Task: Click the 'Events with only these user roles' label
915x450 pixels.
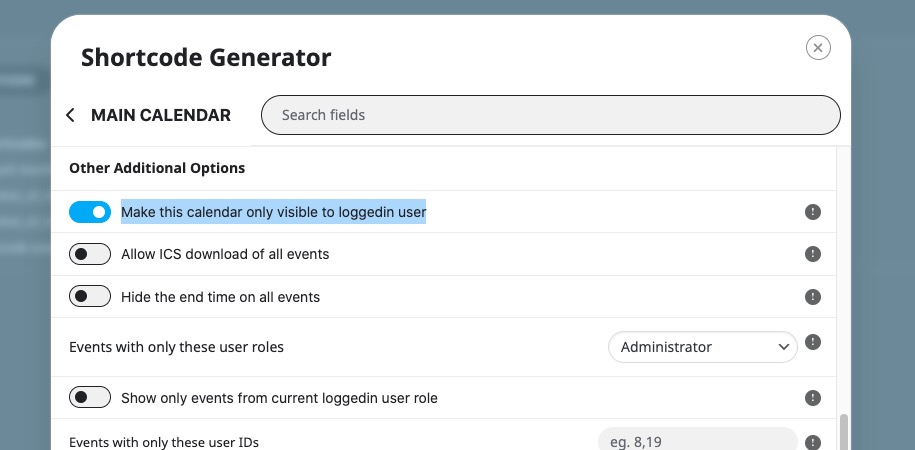Action: (x=176, y=347)
